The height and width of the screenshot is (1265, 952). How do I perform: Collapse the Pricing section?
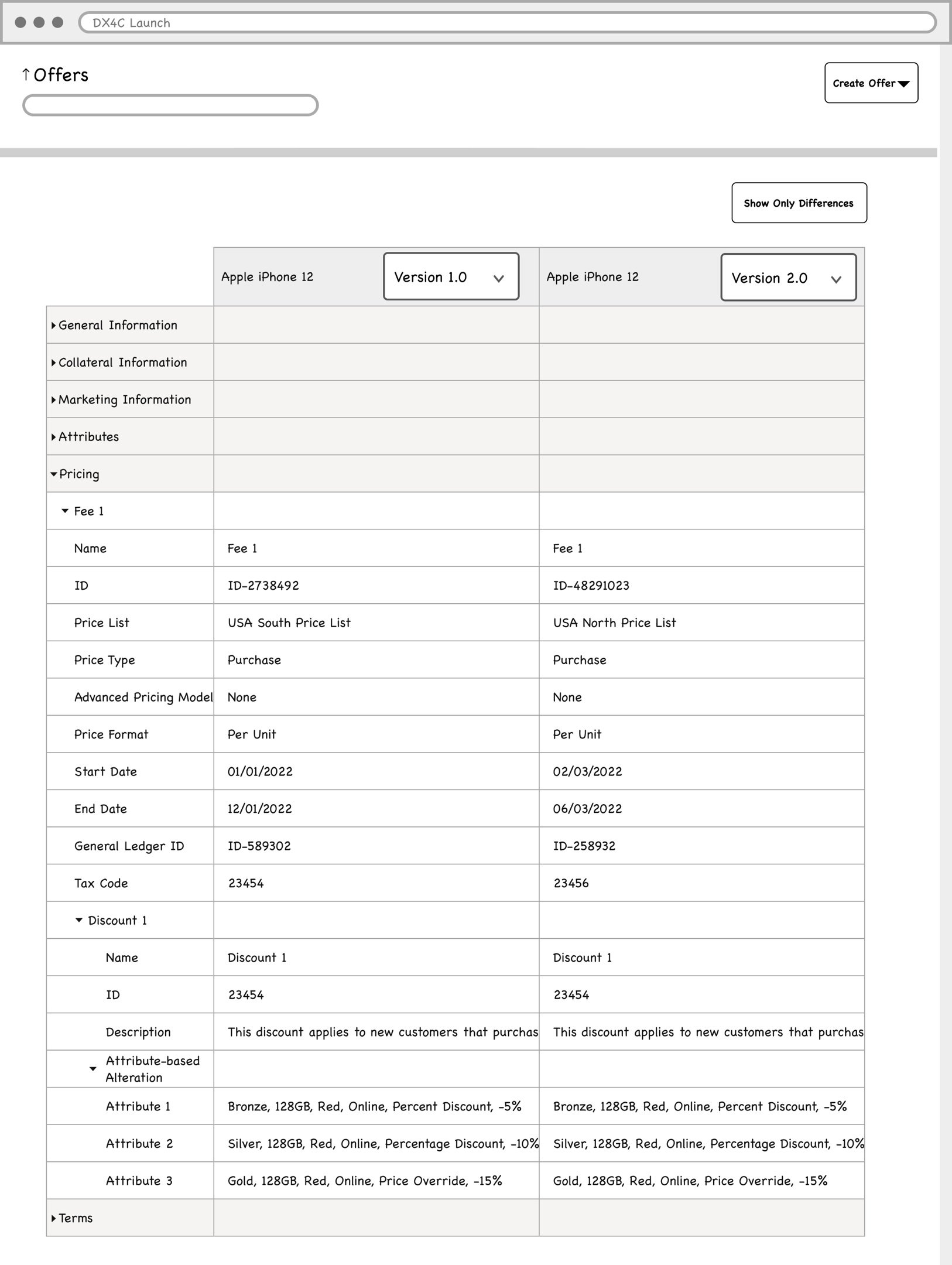(54, 474)
